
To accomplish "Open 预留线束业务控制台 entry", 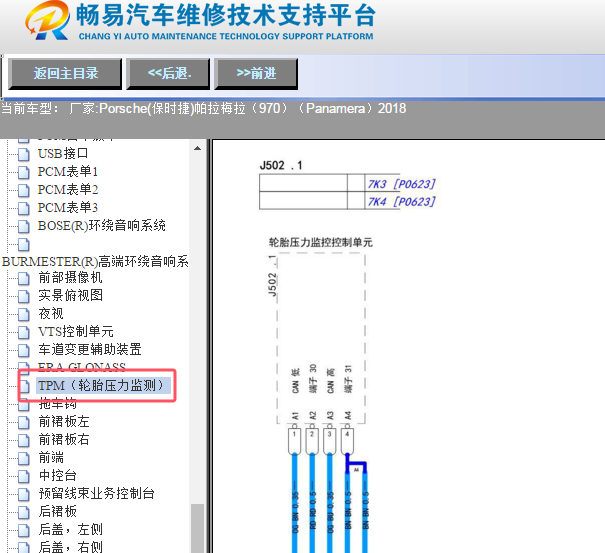I will coord(96,494).
